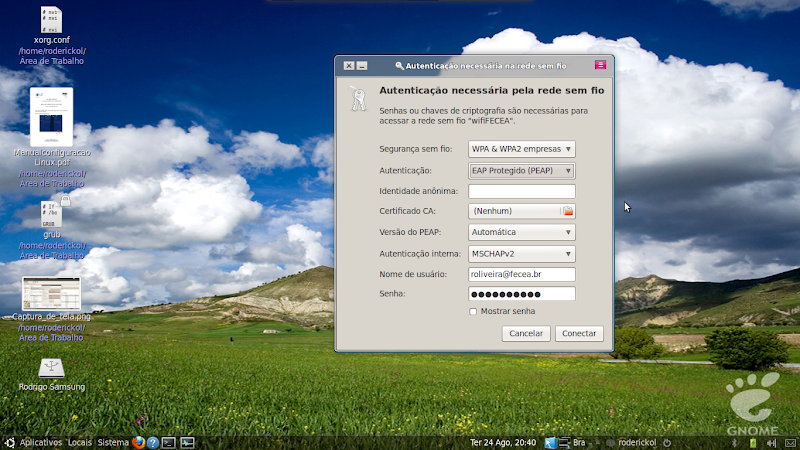Open the ManualconfiguracaoLinux.pdf desktop thumbnail
This screenshot has width=800, height=450.
click(52, 116)
